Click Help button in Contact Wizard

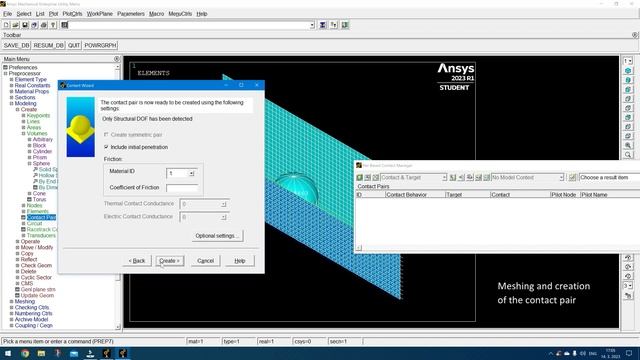pyautogui.click(x=240, y=261)
